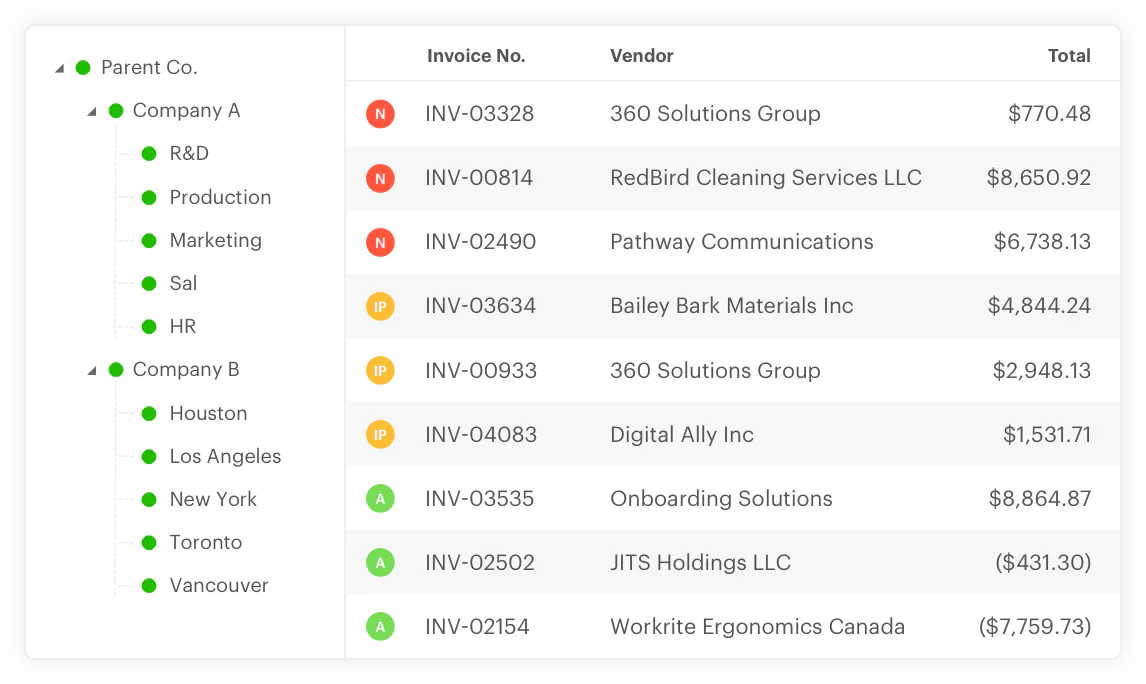Screen dimensions: 1146x684
Task: Click the IP status icon on INV-03634
Action: coord(380,306)
